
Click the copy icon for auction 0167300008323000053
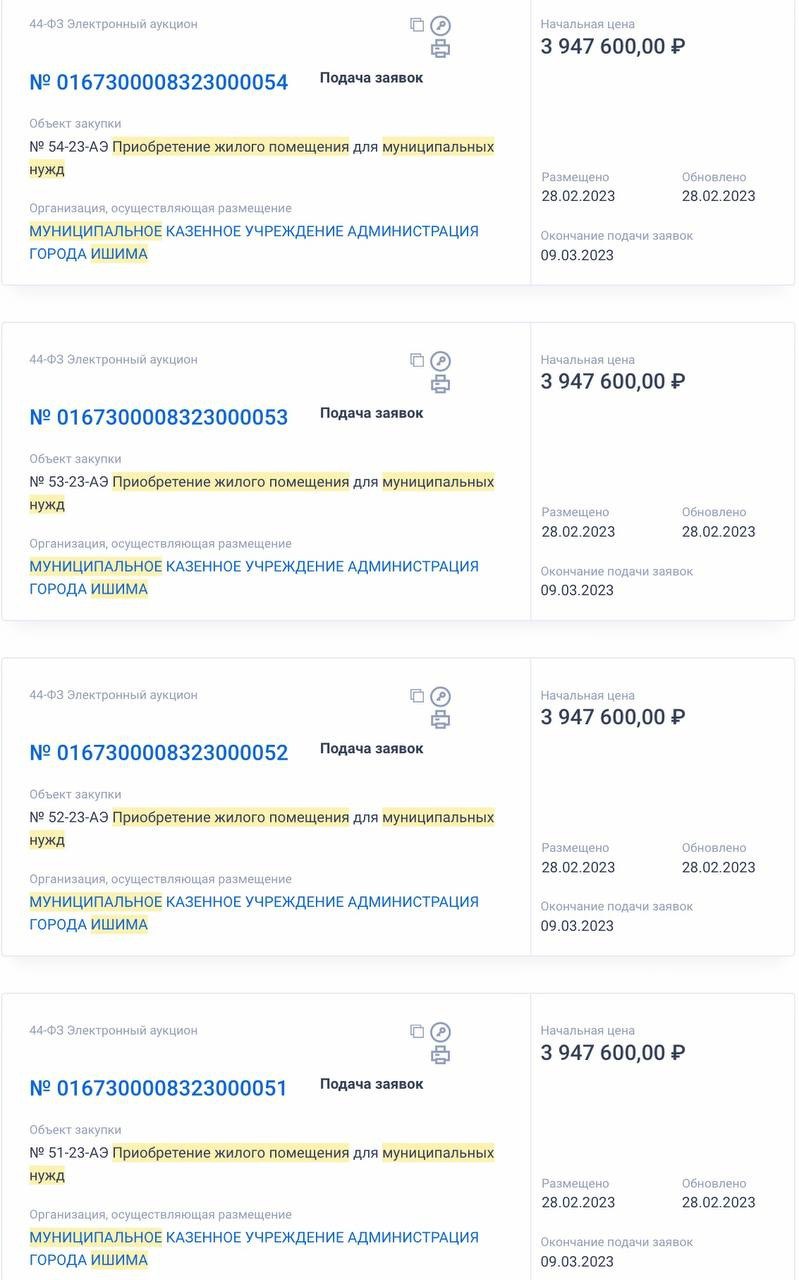[417, 360]
